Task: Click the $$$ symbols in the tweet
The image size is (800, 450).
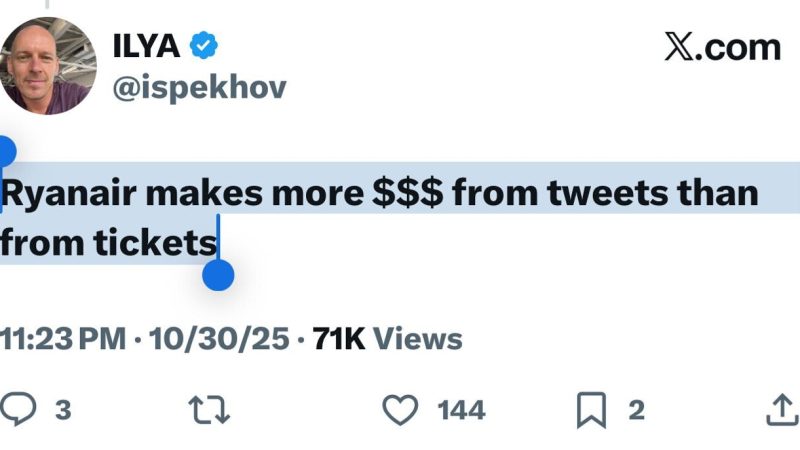Action: tap(408, 191)
